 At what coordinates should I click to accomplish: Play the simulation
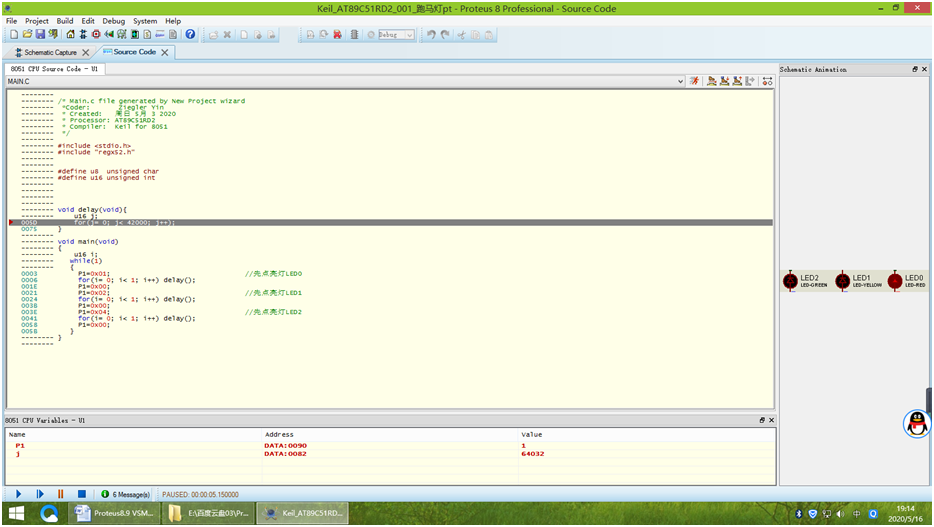pyautogui.click(x=18, y=494)
